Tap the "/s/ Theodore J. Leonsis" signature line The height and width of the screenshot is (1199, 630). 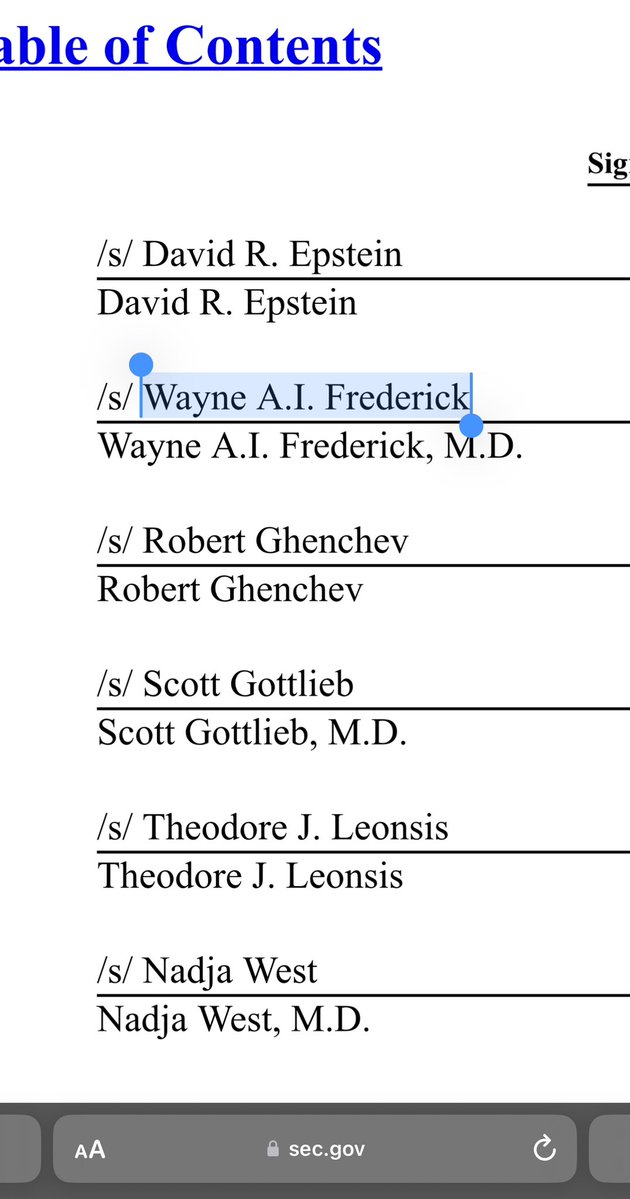coord(273,828)
